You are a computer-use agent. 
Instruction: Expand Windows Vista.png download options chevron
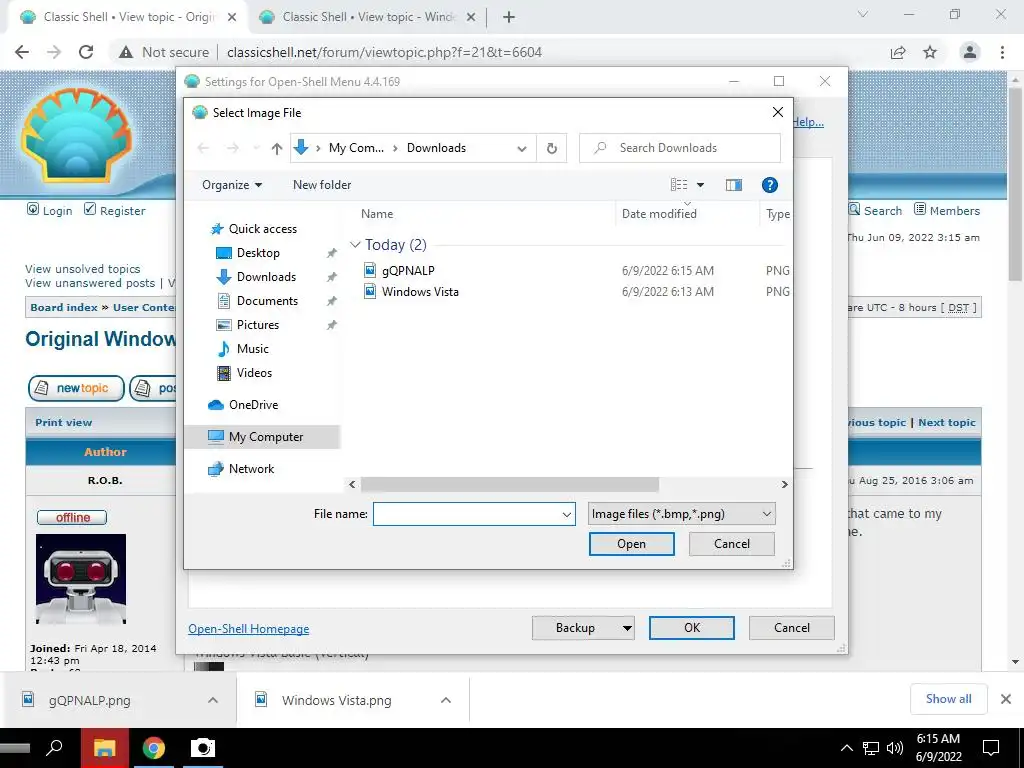click(x=446, y=700)
